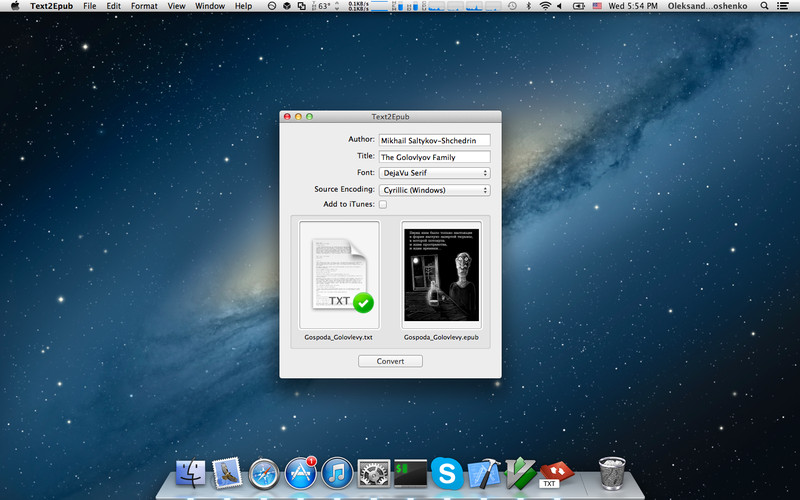Minimize the Text2Epub window with yellow button

point(298,117)
